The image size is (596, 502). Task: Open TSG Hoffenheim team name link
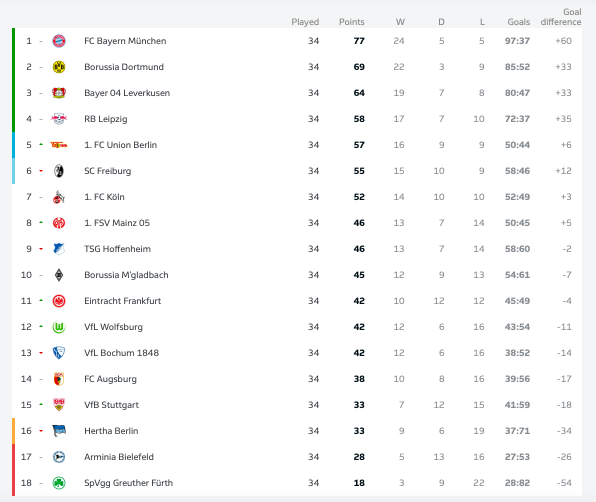click(117, 249)
